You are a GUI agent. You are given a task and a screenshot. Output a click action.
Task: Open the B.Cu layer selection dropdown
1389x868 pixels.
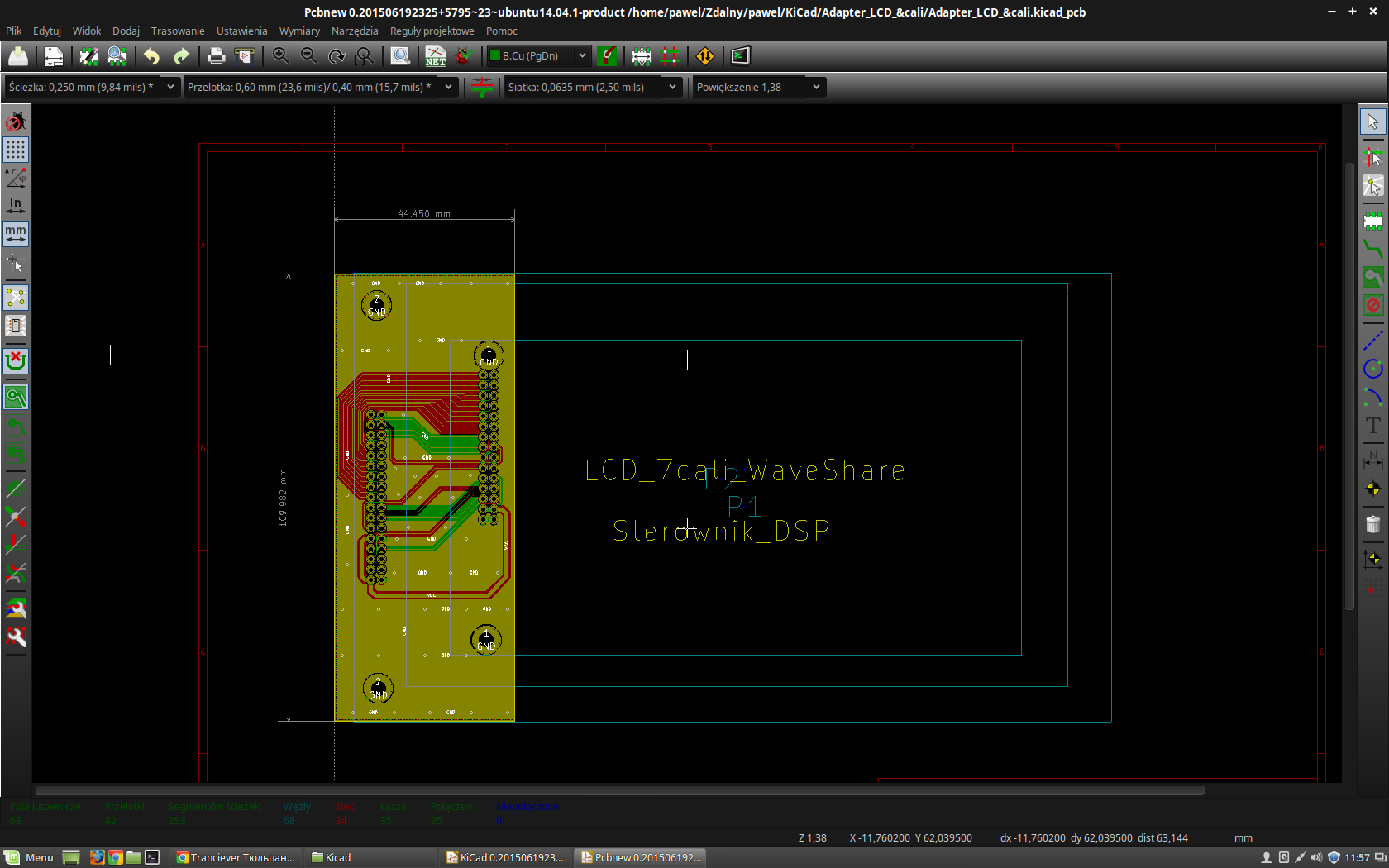(582, 56)
